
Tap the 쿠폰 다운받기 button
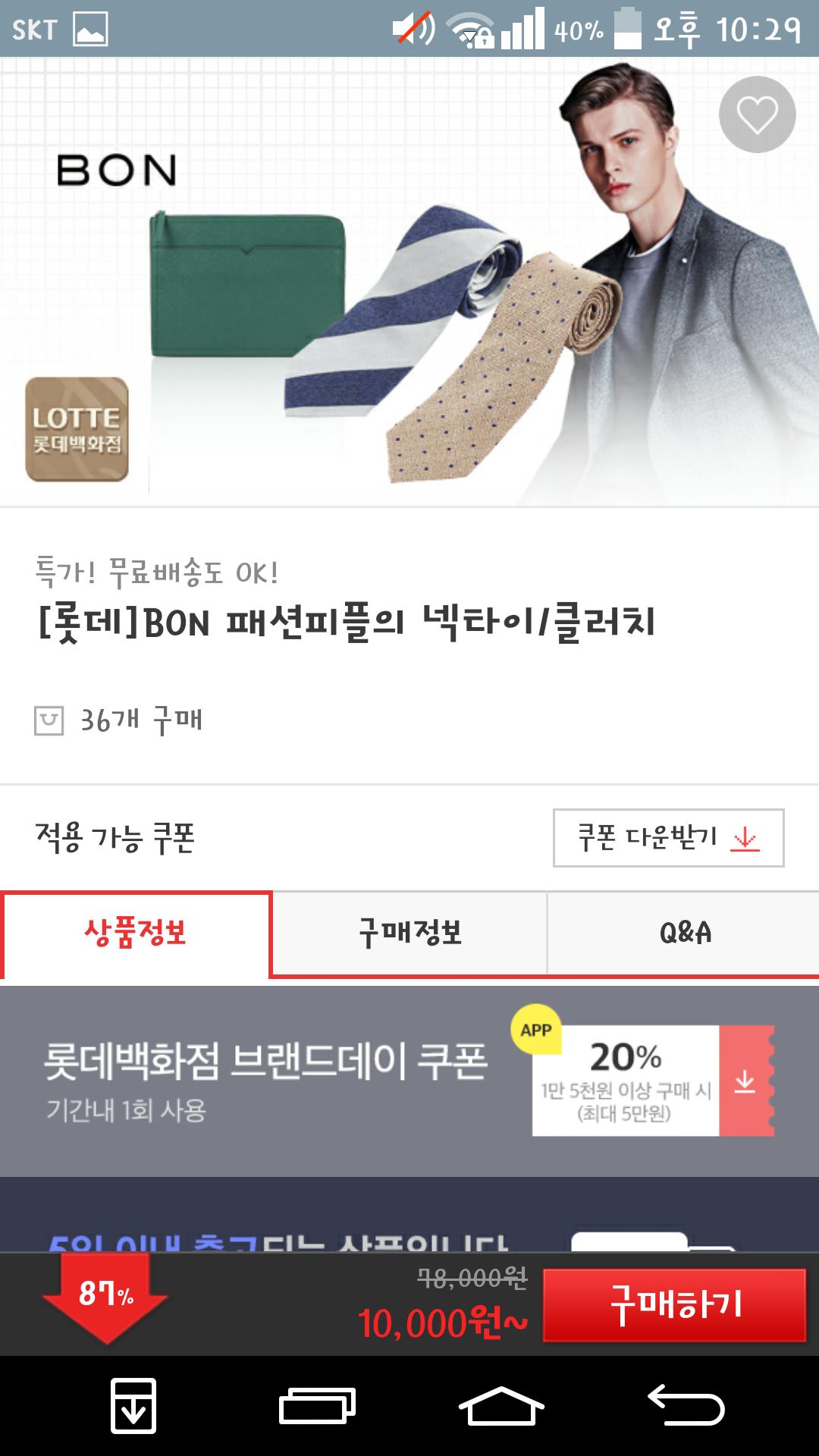668,838
